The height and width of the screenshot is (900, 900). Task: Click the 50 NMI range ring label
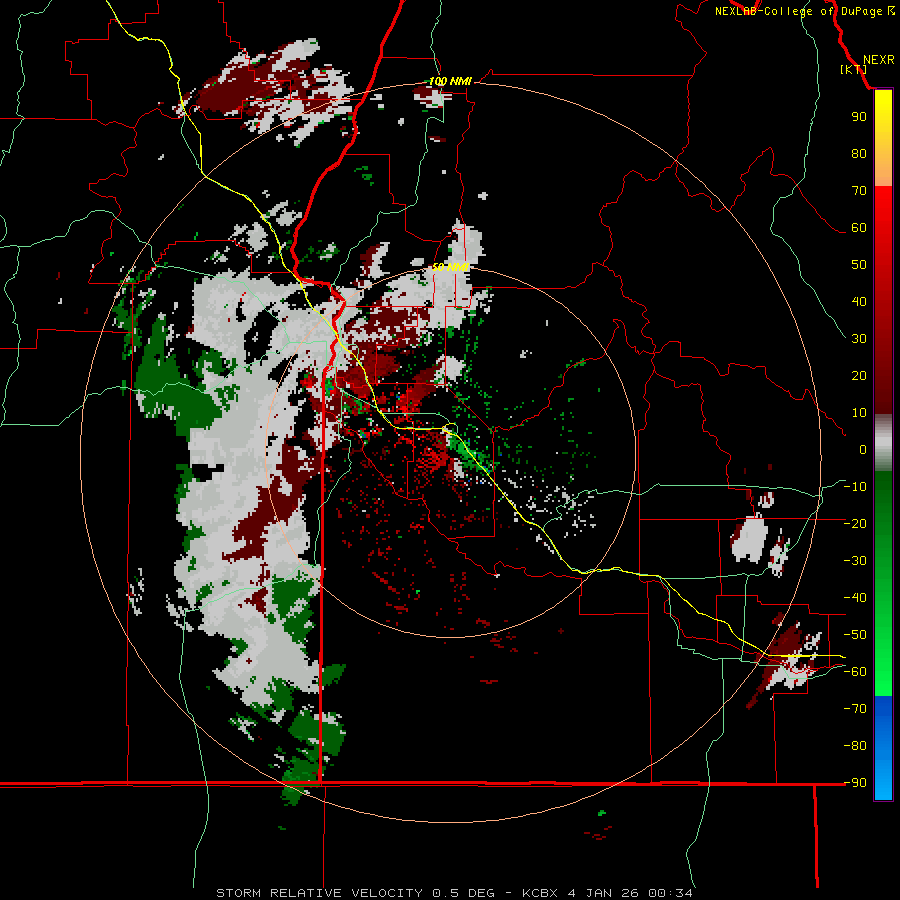tap(451, 267)
